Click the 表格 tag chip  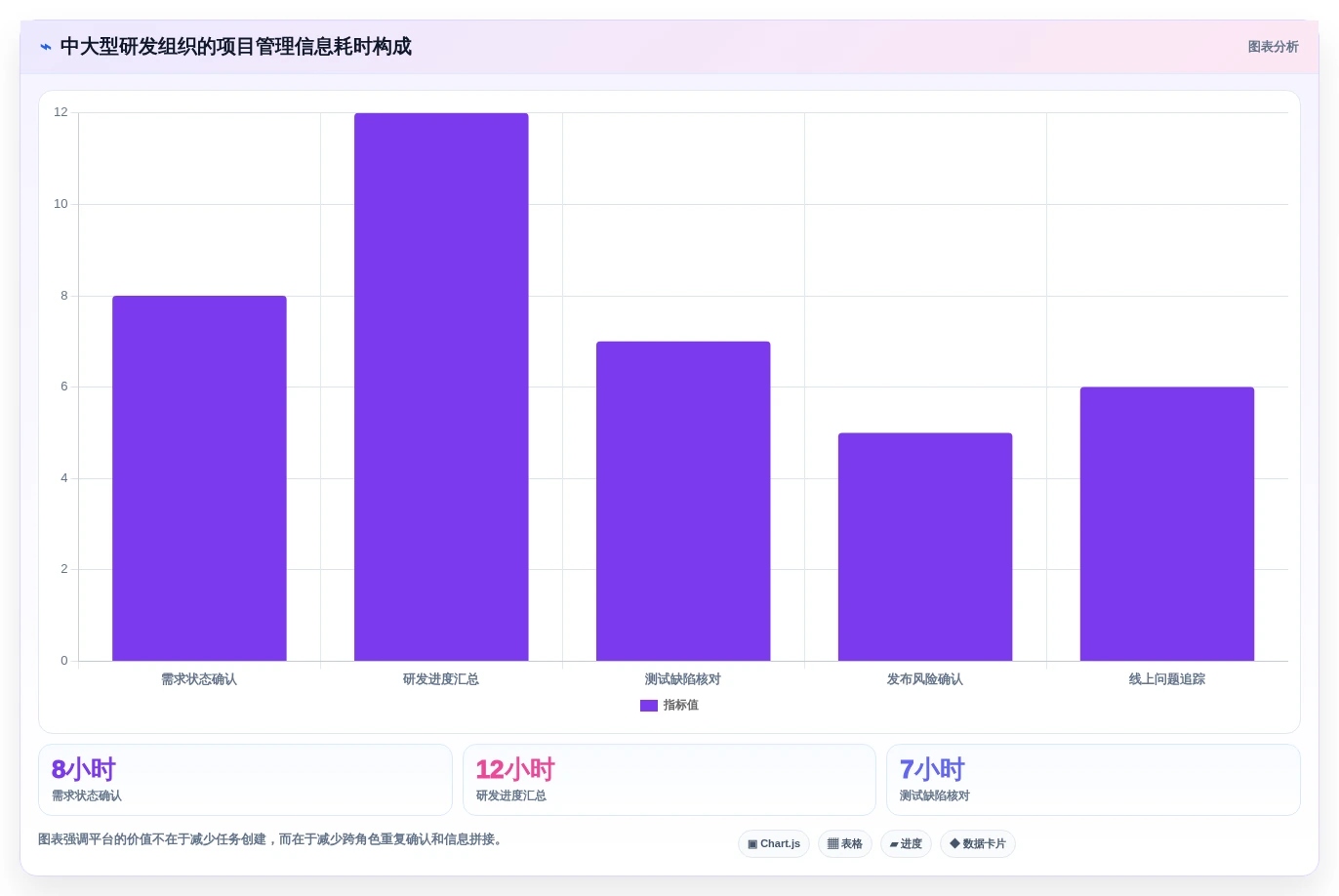tap(845, 844)
